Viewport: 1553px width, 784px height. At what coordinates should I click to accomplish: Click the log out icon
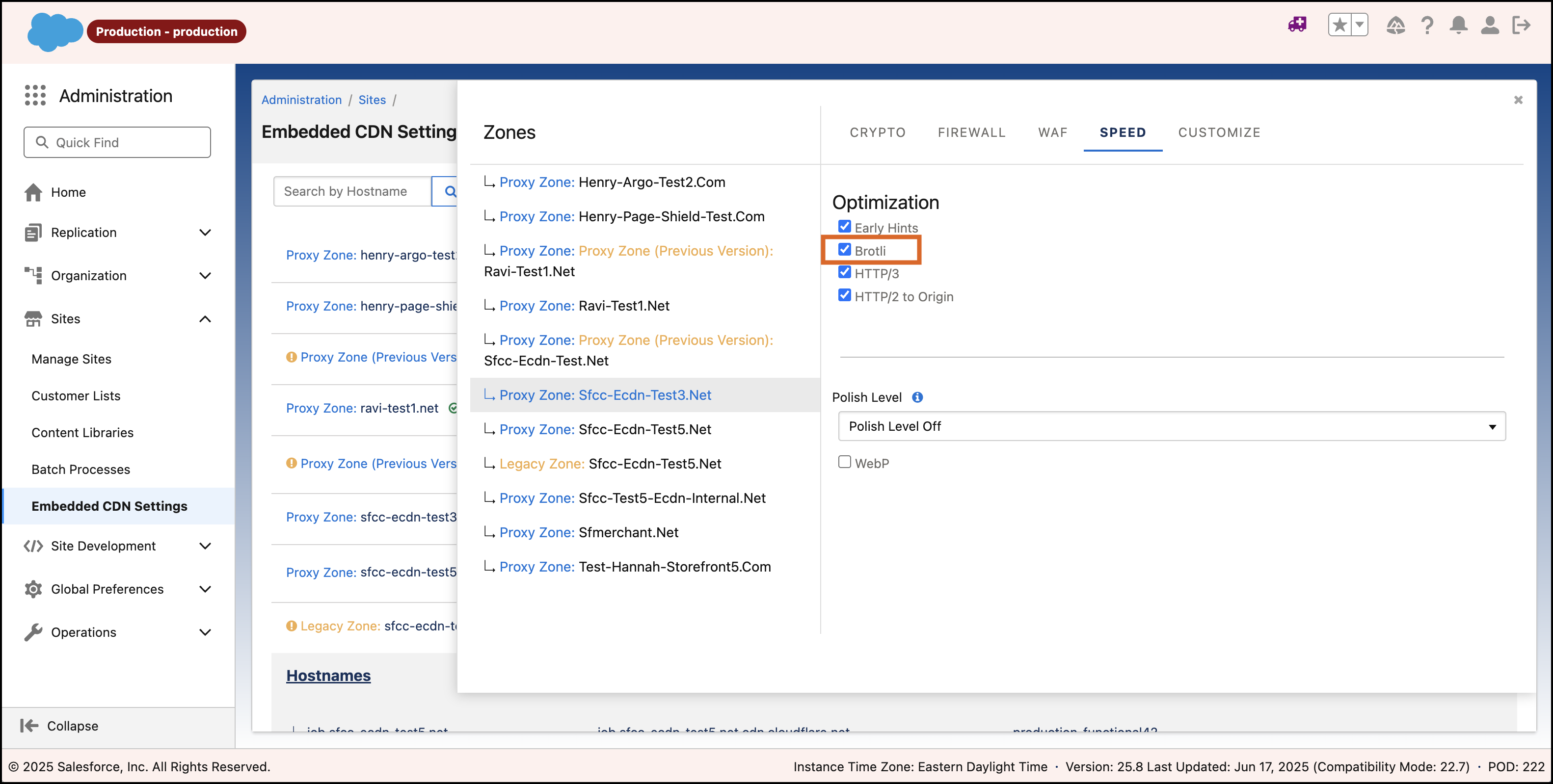1521,25
